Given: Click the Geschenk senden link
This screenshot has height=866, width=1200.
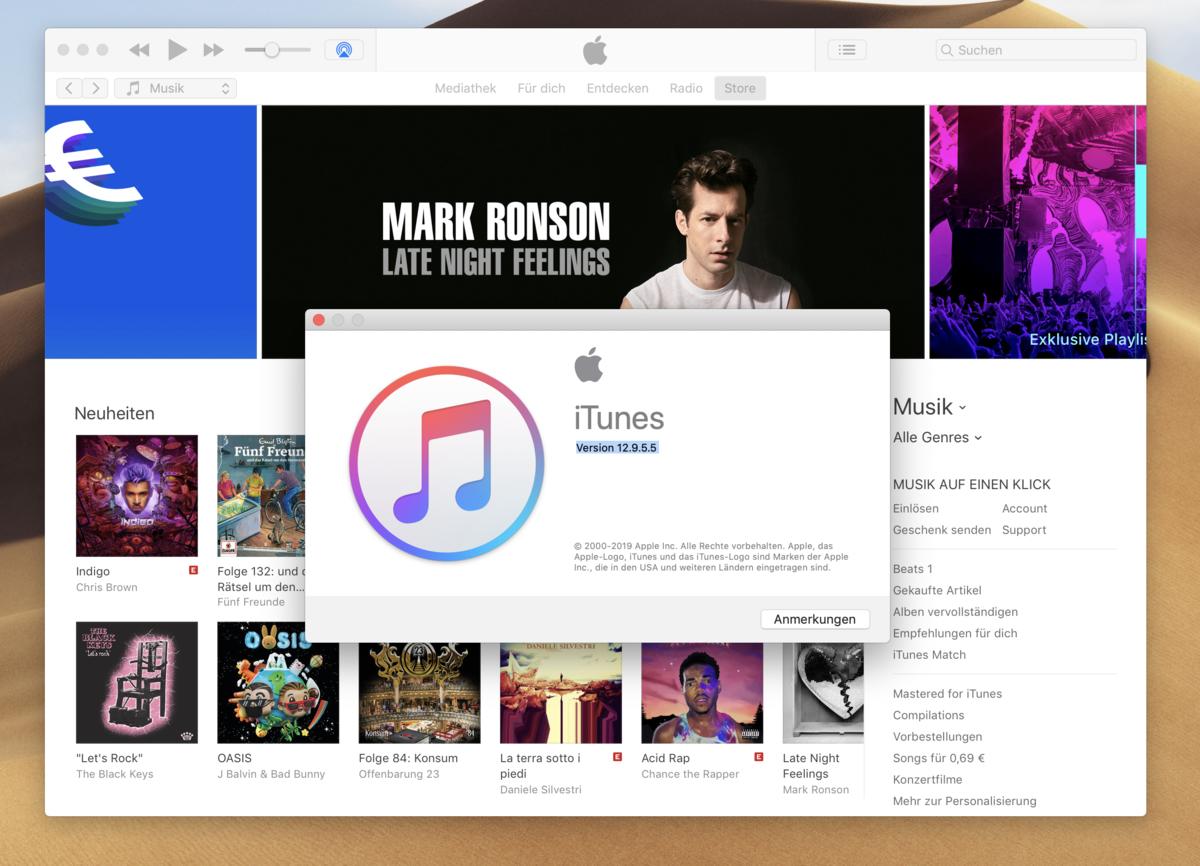Looking at the screenshot, I should (942, 530).
